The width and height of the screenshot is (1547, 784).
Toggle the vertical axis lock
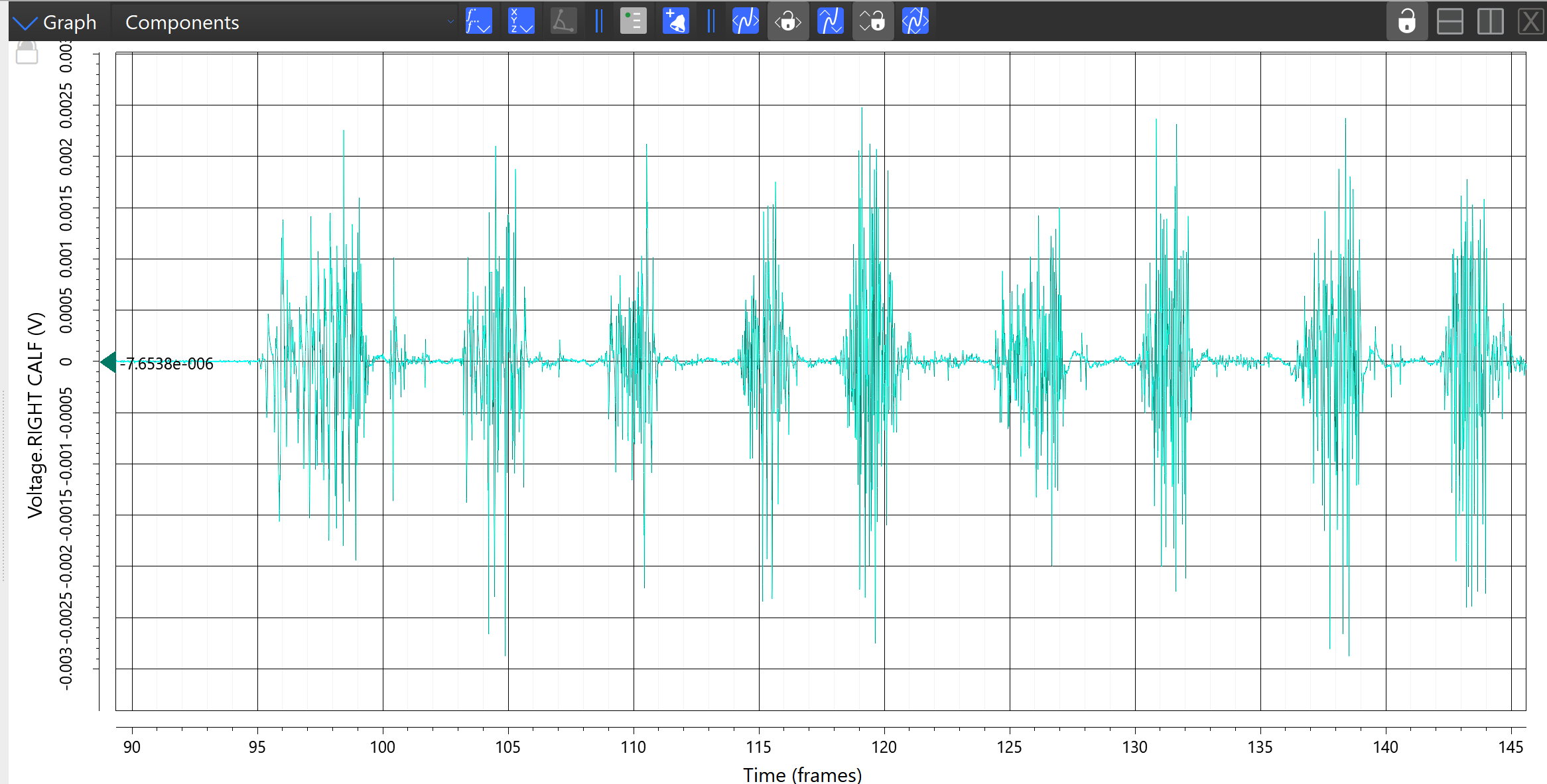(872, 21)
